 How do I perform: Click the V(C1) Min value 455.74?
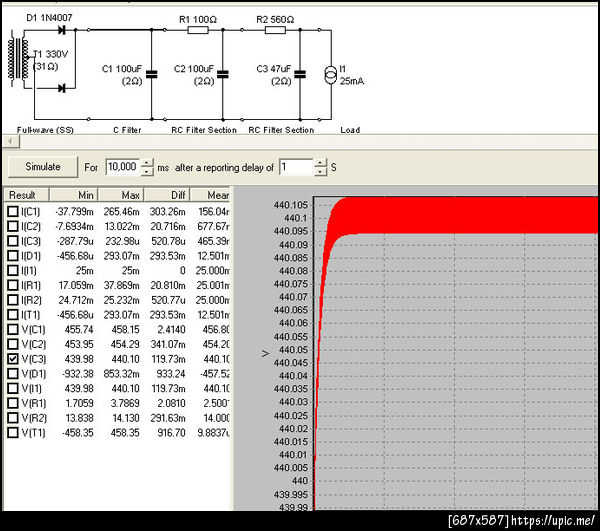79,329
